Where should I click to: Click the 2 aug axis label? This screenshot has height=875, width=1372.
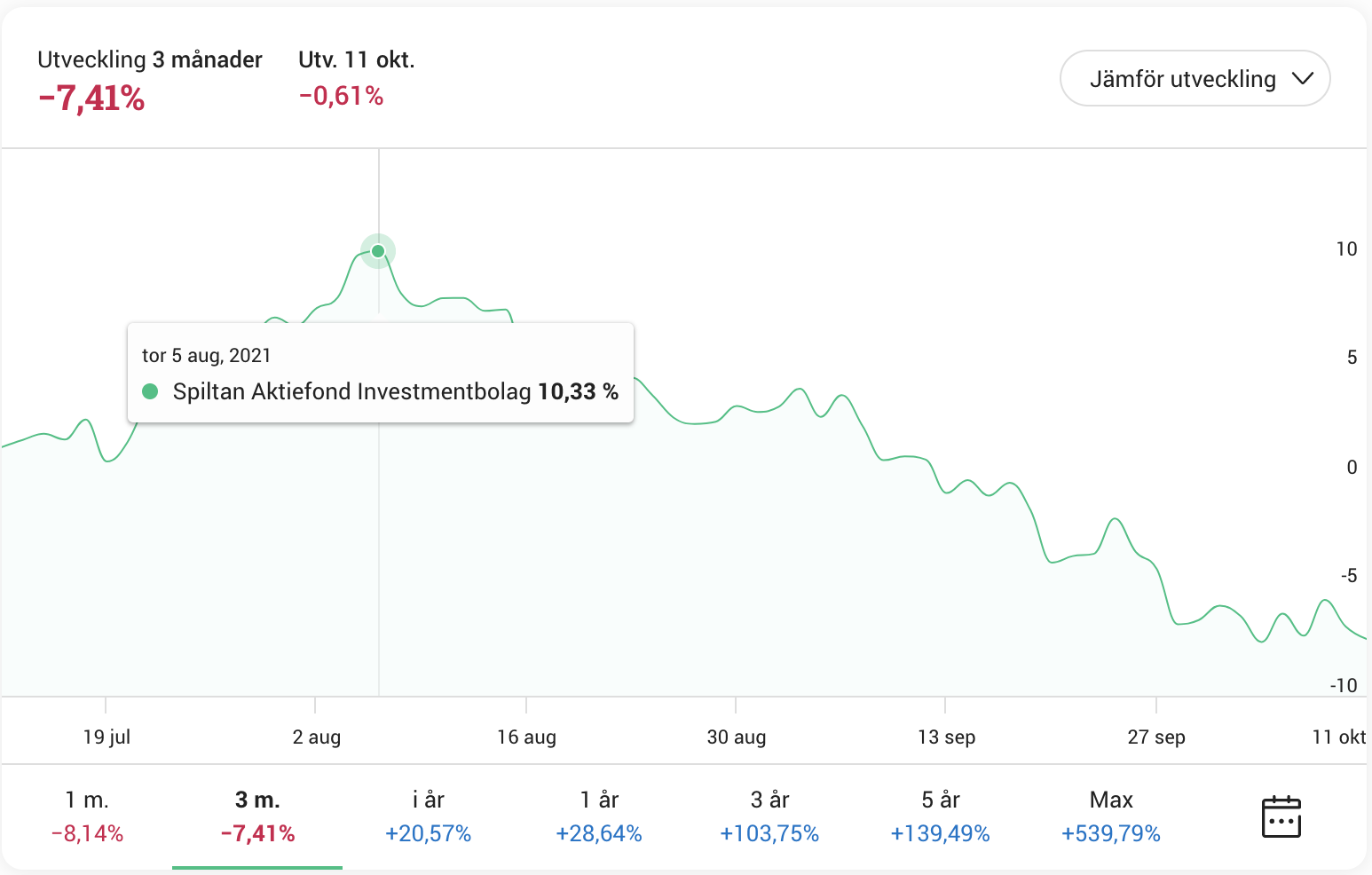317,737
